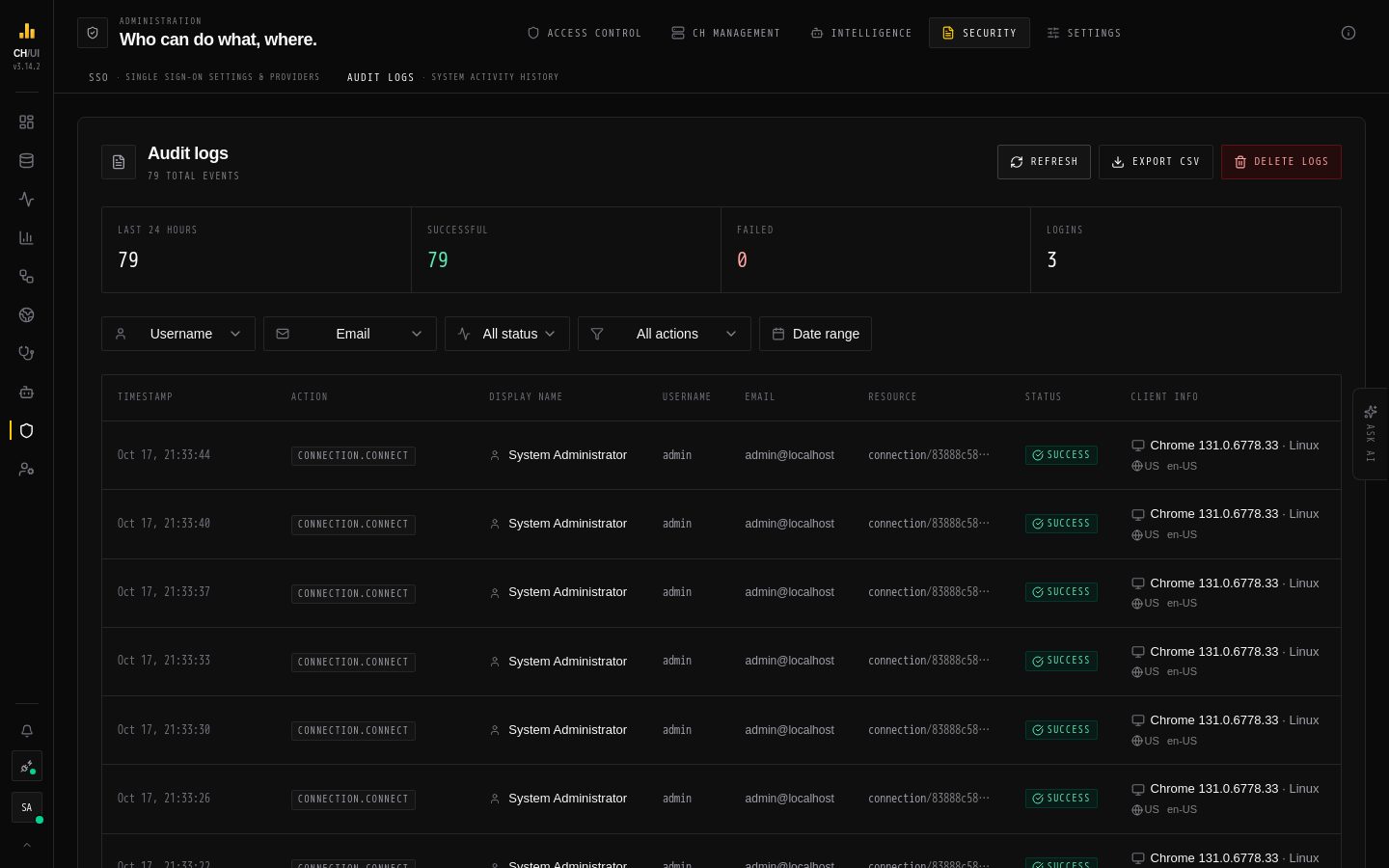The height and width of the screenshot is (868, 1389).
Task: Select the Audit Logs sub-tab
Action: tap(452, 77)
